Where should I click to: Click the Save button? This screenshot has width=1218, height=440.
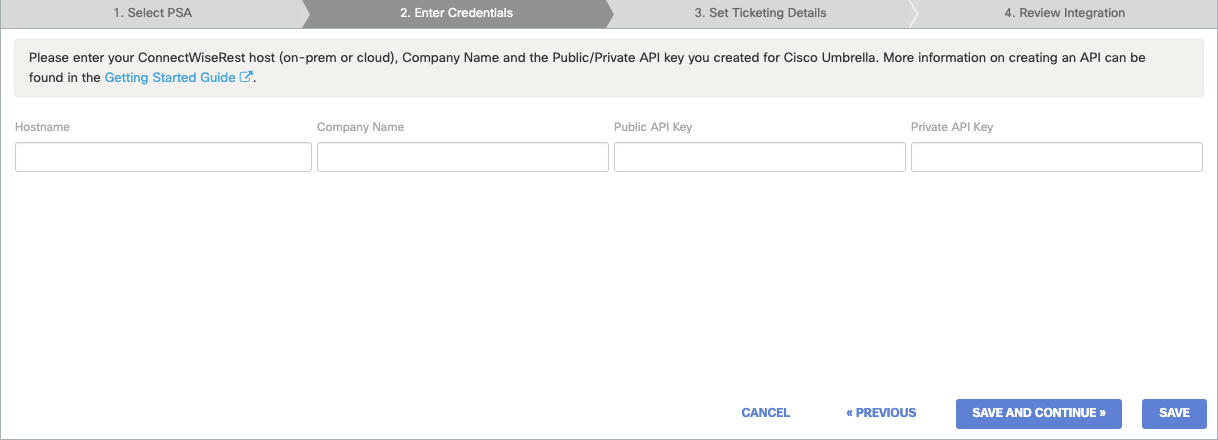pyautogui.click(x=1174, y=413)
